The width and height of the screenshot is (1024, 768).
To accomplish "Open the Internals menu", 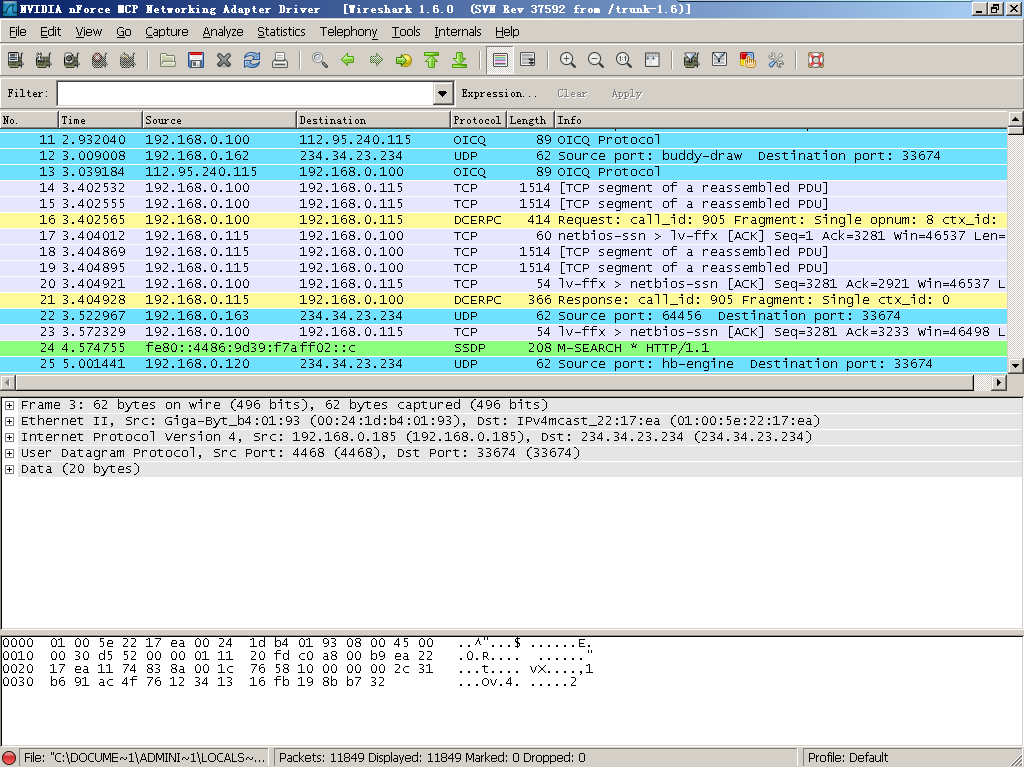I will (x=457, y=31).
